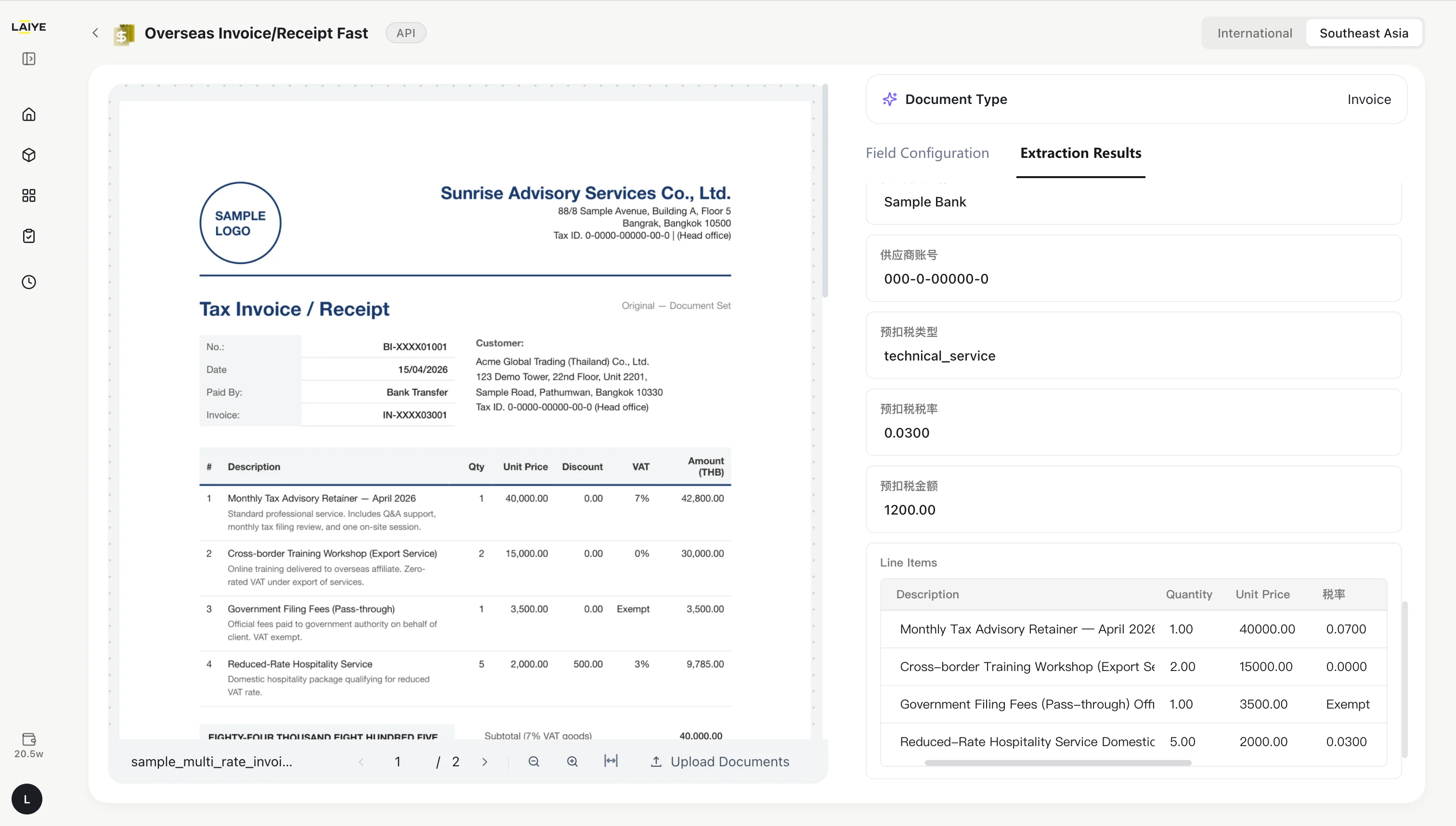Fit document to width icon
The height and width of the screenshot is (826, 1456).
tap(611, 761)
